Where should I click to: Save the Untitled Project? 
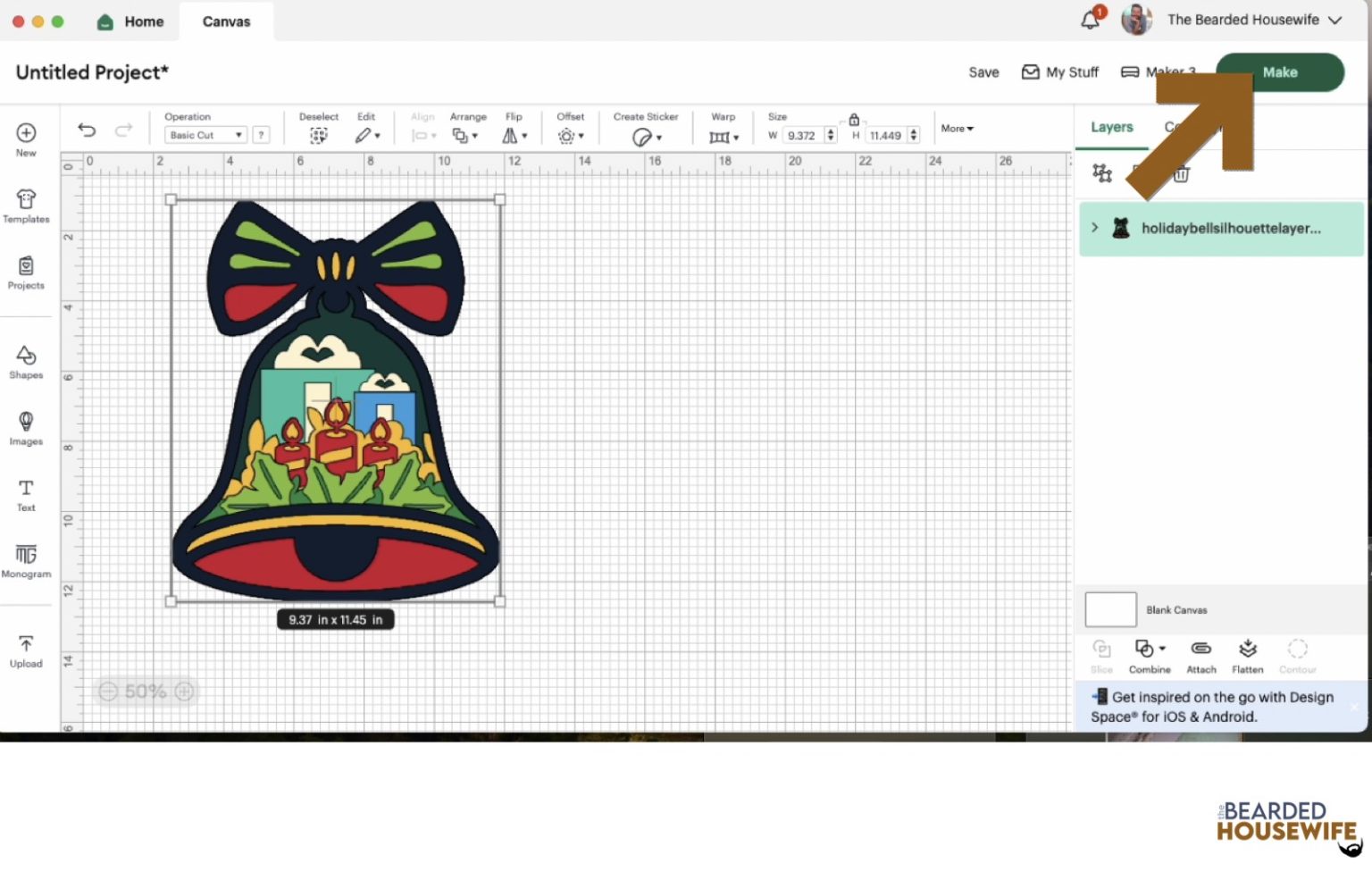tap(983, 72)
